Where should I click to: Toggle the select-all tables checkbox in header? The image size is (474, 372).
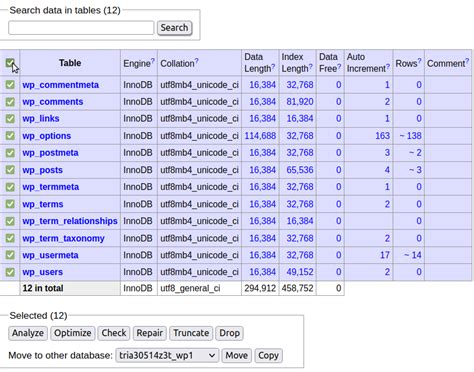(10, 63)
